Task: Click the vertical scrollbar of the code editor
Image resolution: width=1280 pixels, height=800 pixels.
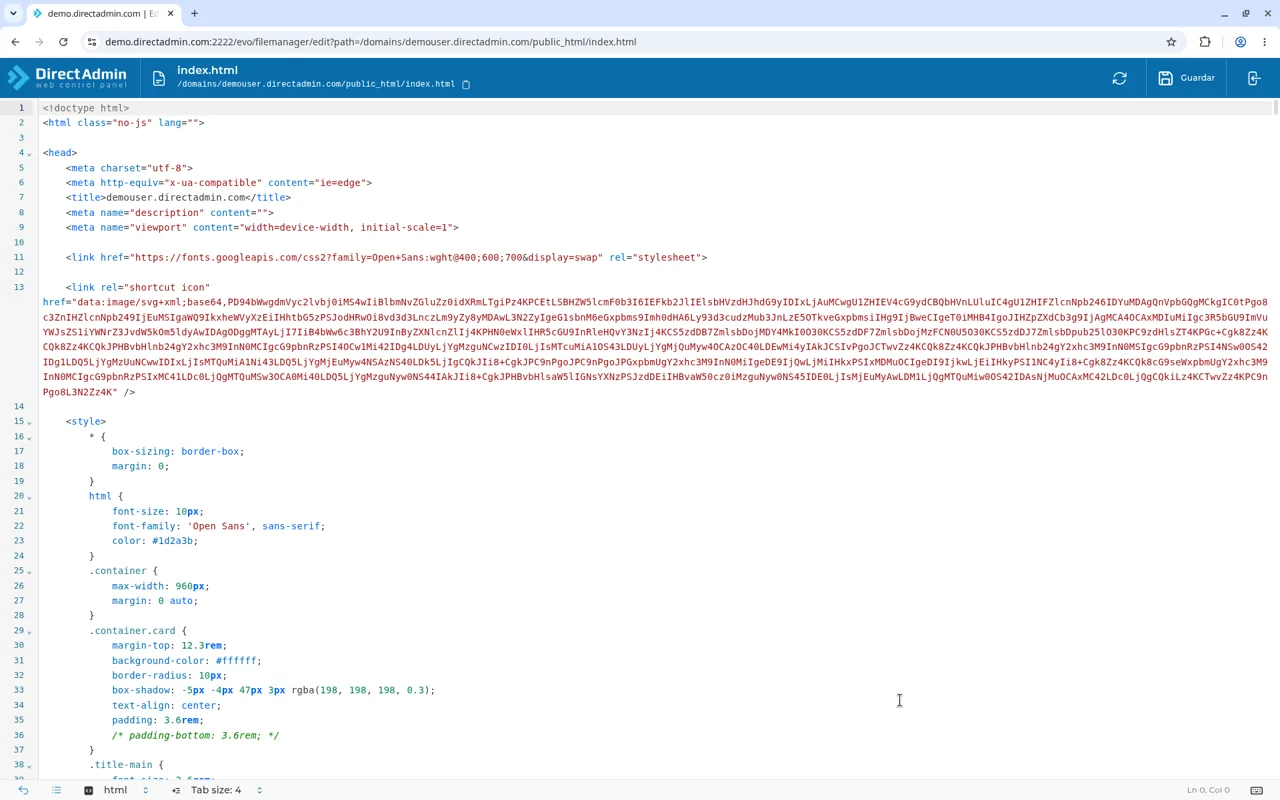Action: 1275,108
